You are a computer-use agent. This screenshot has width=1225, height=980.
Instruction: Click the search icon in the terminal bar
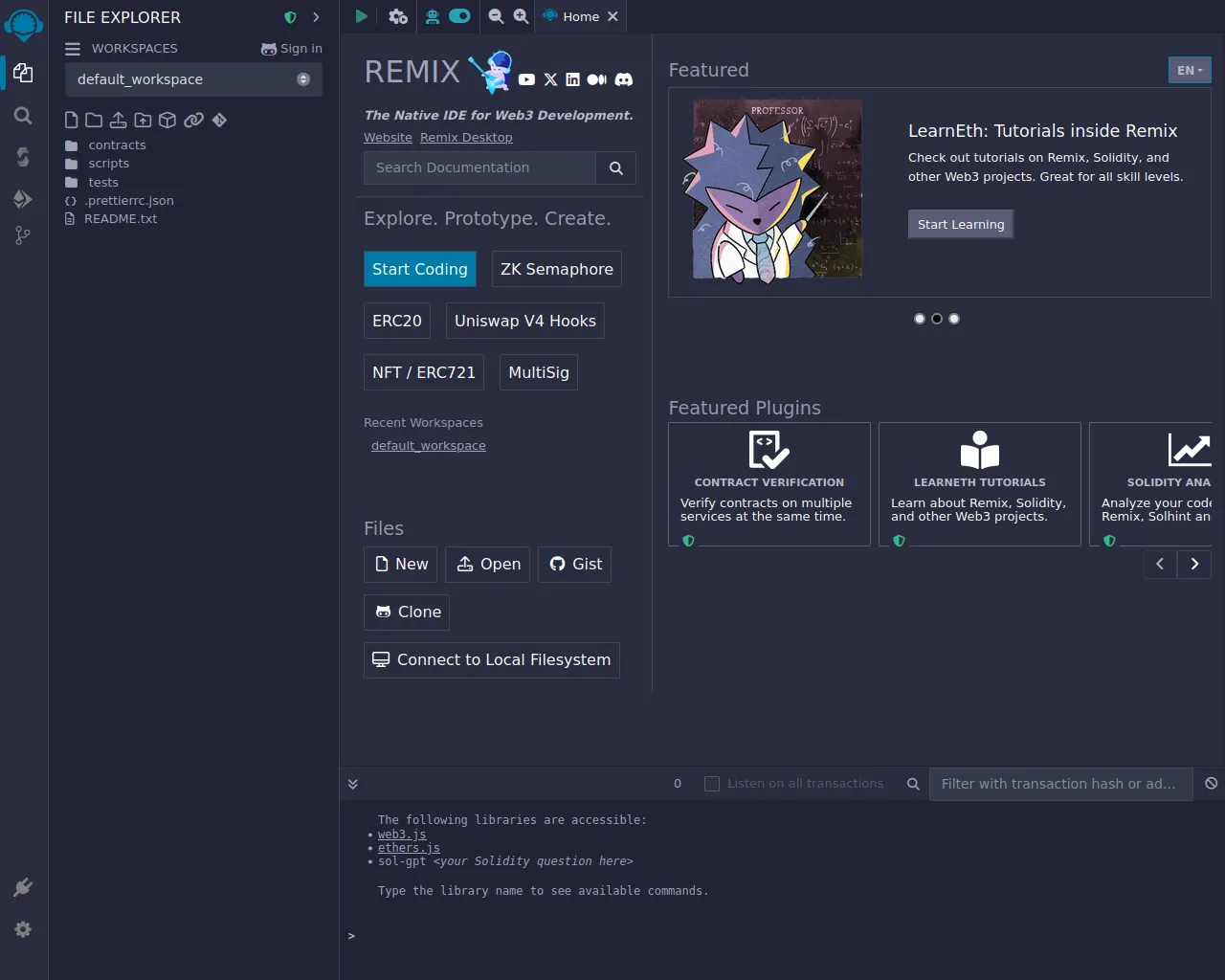913,784
